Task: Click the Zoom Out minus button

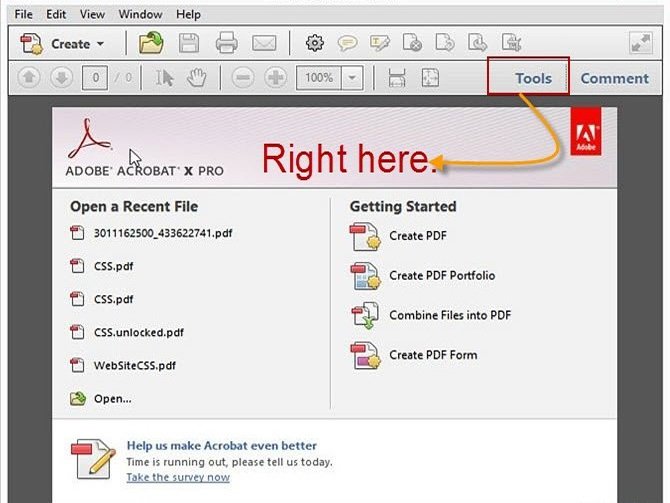Action: (243, 78)
